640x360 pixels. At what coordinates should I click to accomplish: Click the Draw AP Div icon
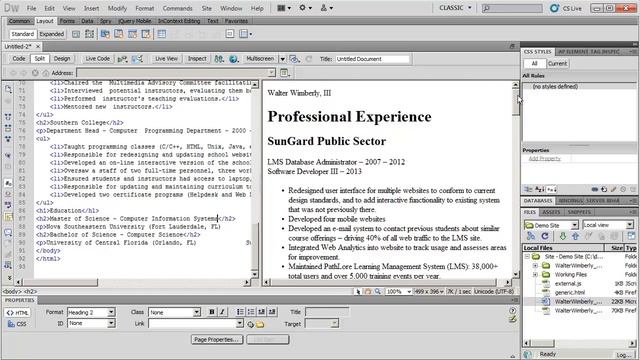point(89,34)
